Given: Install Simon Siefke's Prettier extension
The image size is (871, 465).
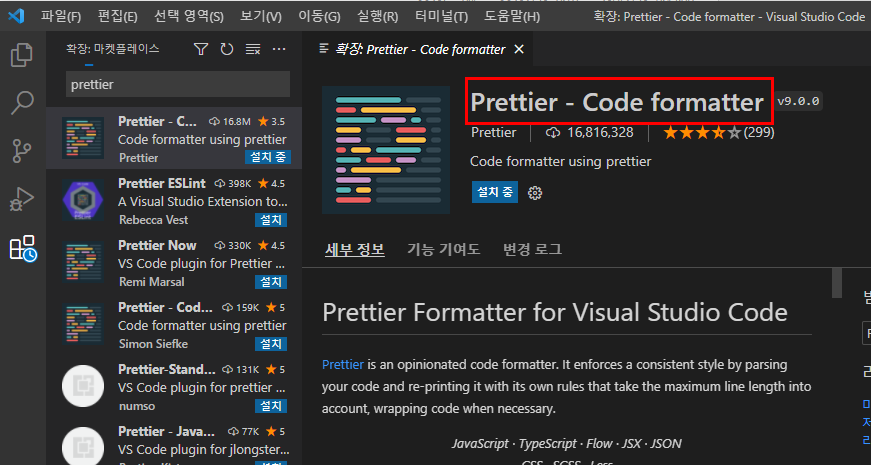Looking at the screenshot, I should (271, 344).
